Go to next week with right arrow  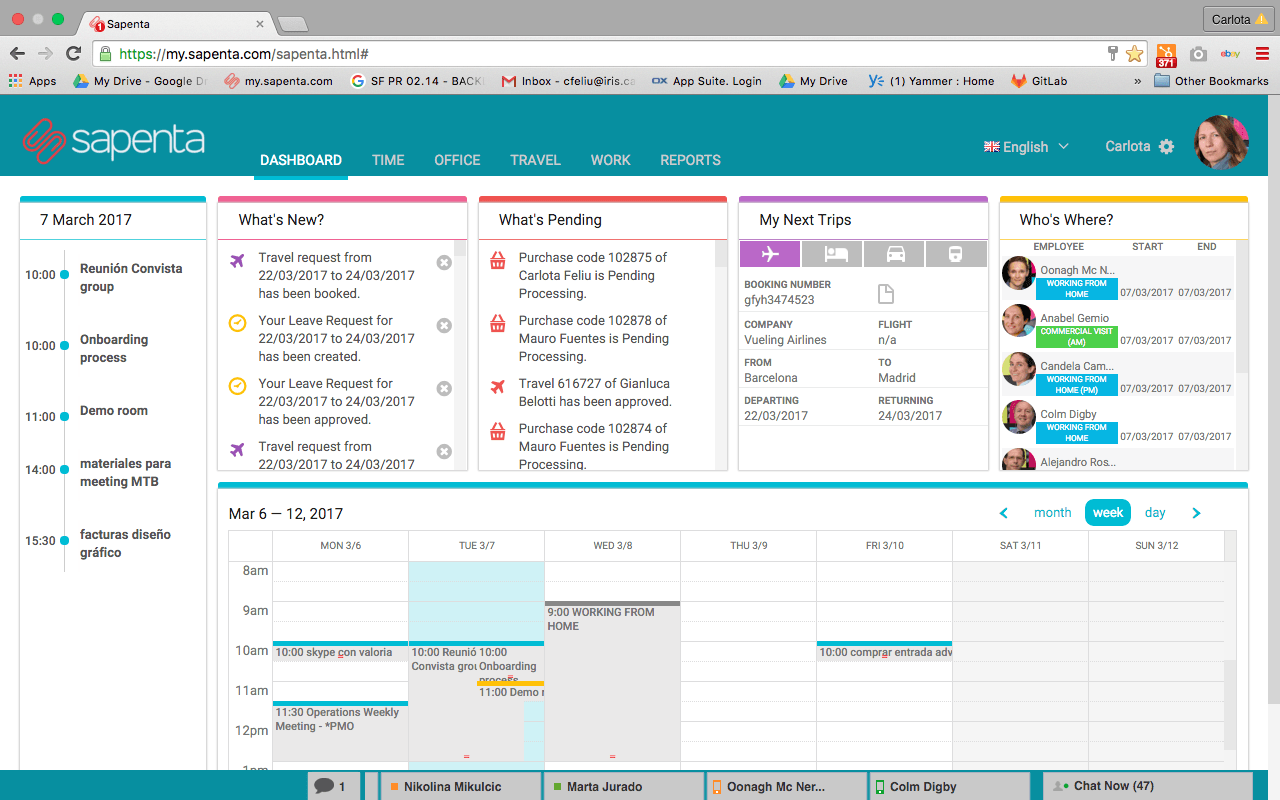click(1196, 513)
